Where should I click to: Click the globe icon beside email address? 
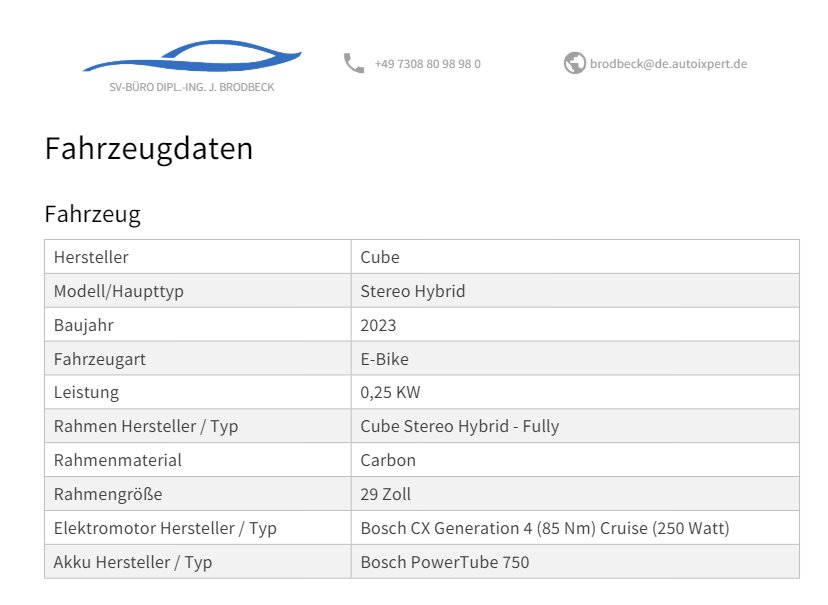[x=575, y=63]
